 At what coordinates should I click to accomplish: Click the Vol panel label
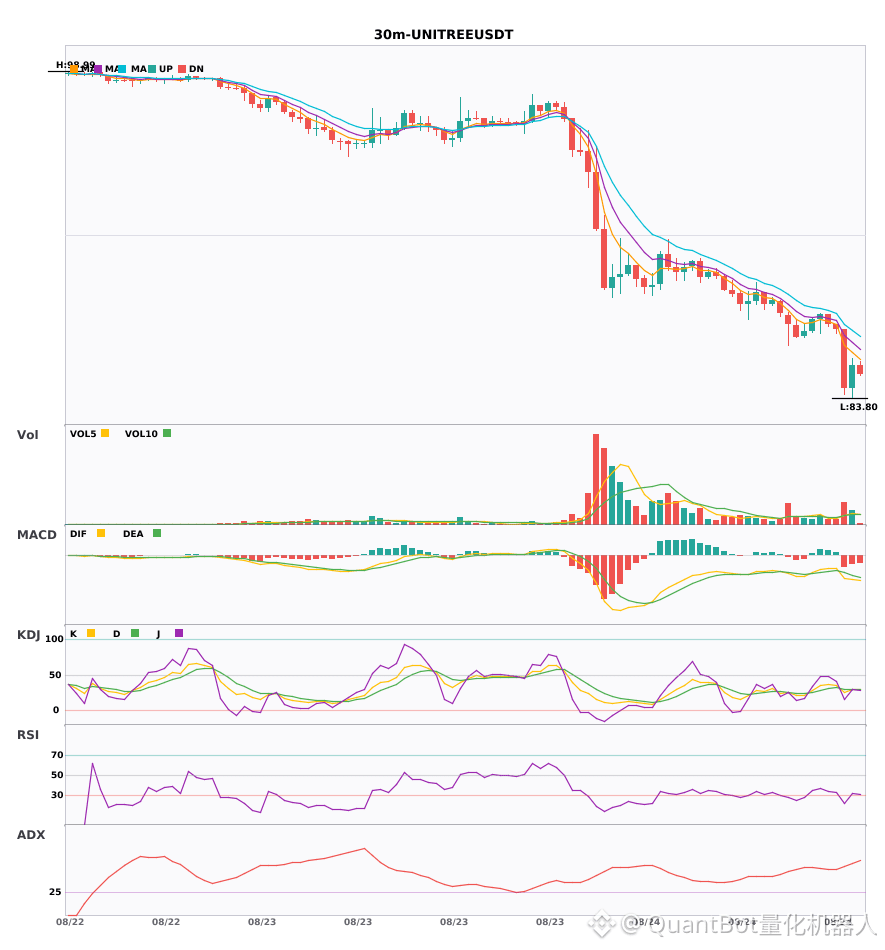[x=27, y=435]
